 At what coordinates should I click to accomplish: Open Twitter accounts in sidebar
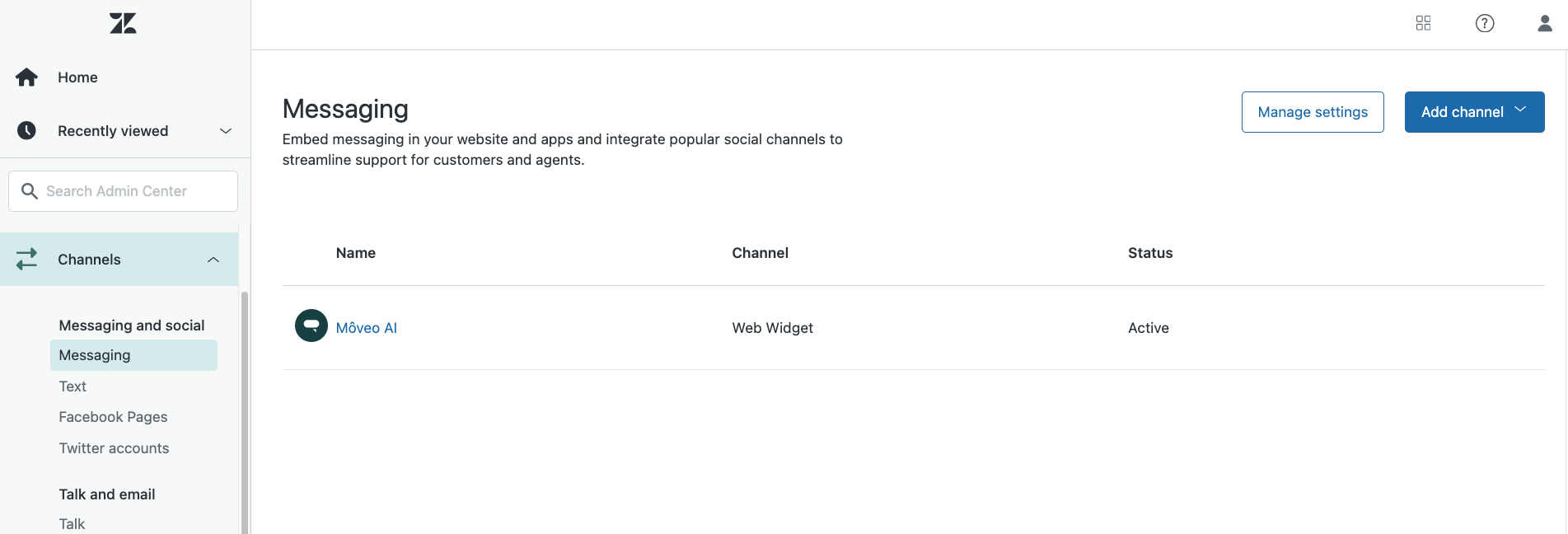coord(114,448)
